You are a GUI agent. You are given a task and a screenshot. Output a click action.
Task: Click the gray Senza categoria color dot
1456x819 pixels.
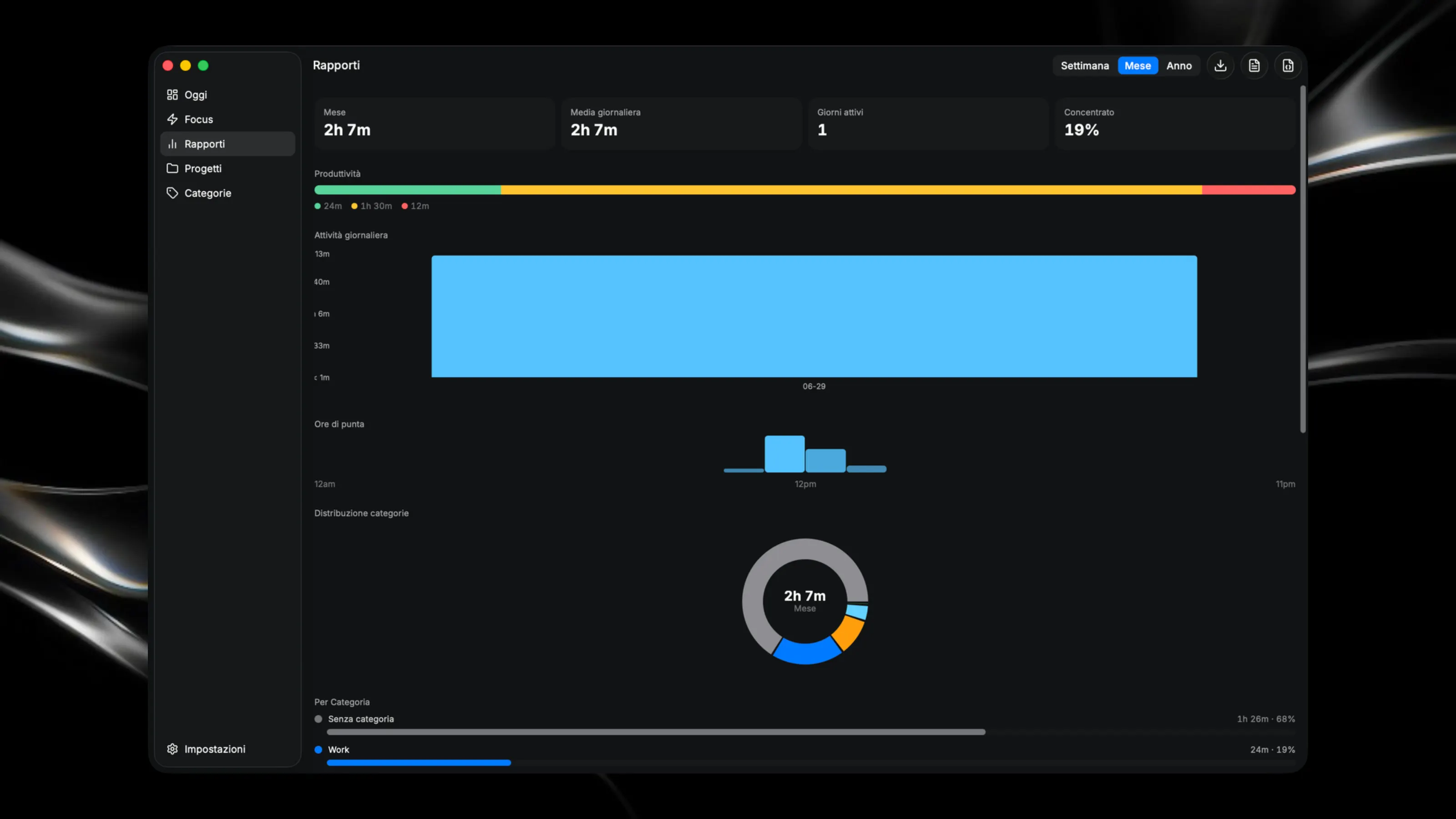point(318,719)
